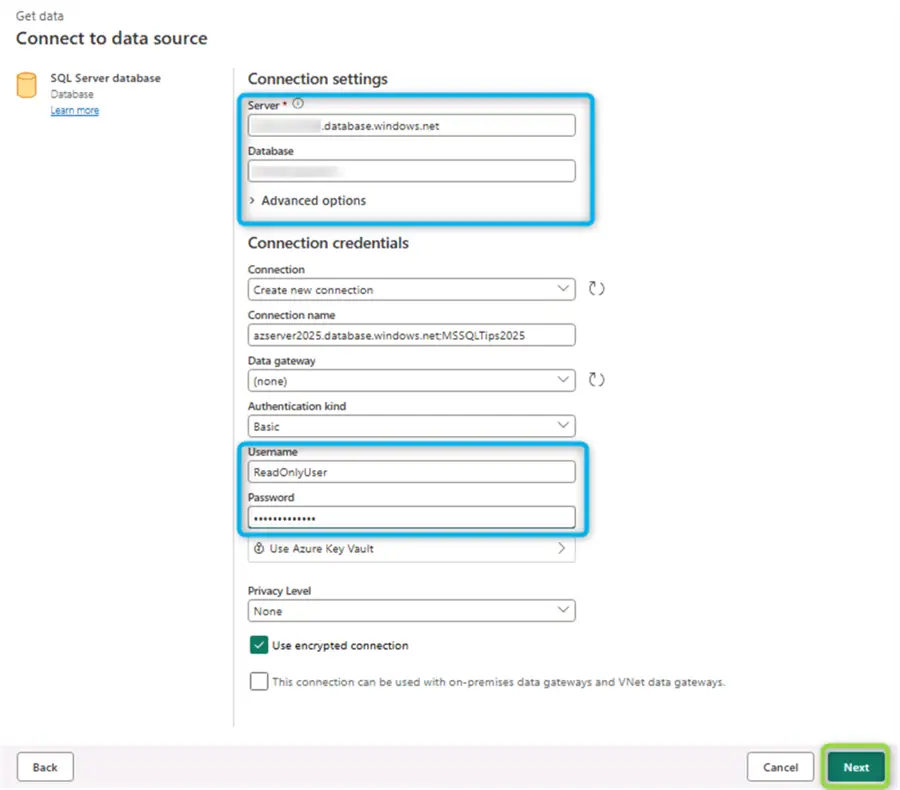Click the Connection credentials heading
This screenshot has height=790, width=900.
coord(328,243)
